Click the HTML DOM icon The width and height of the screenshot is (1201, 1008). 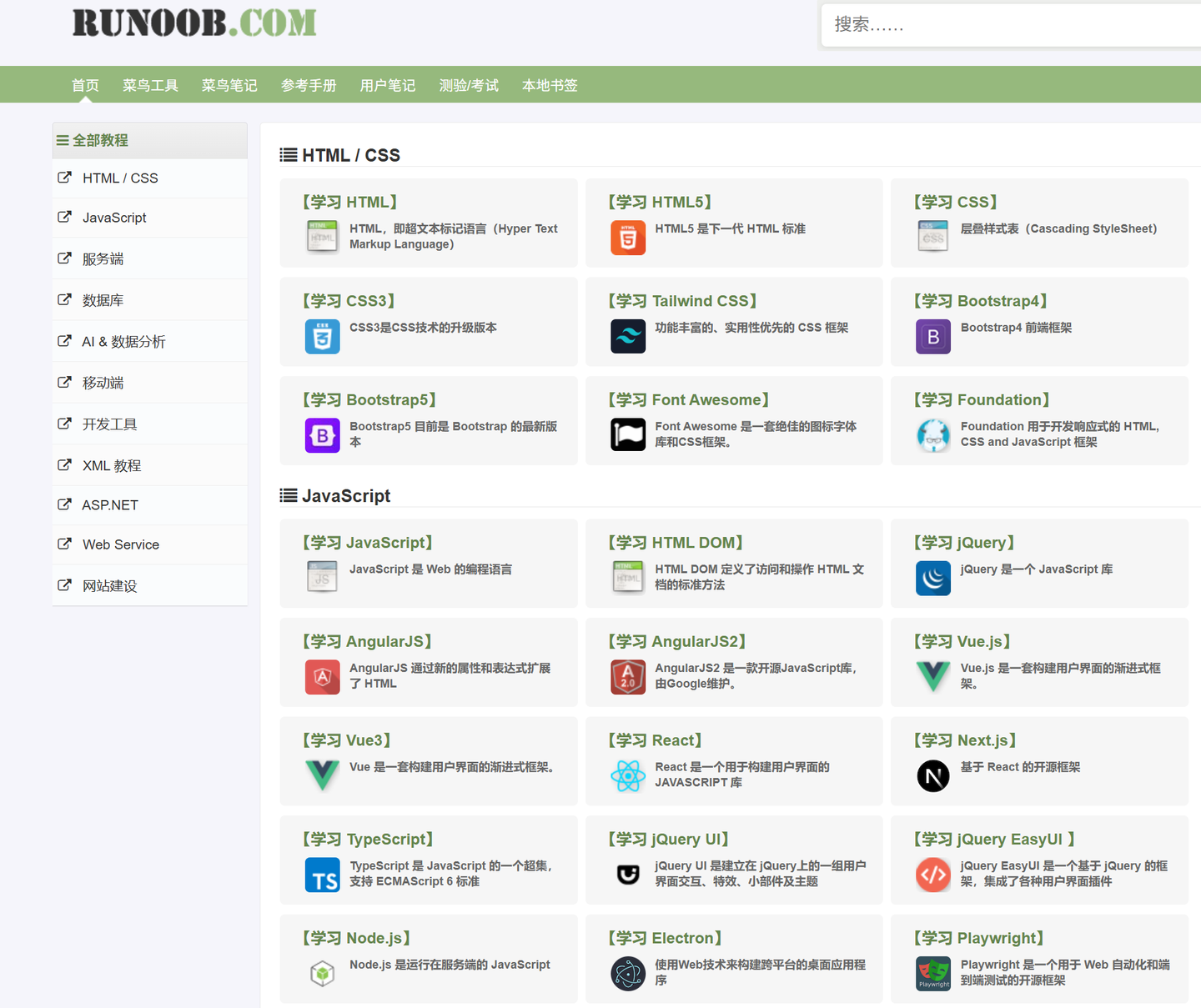(628, 578)
